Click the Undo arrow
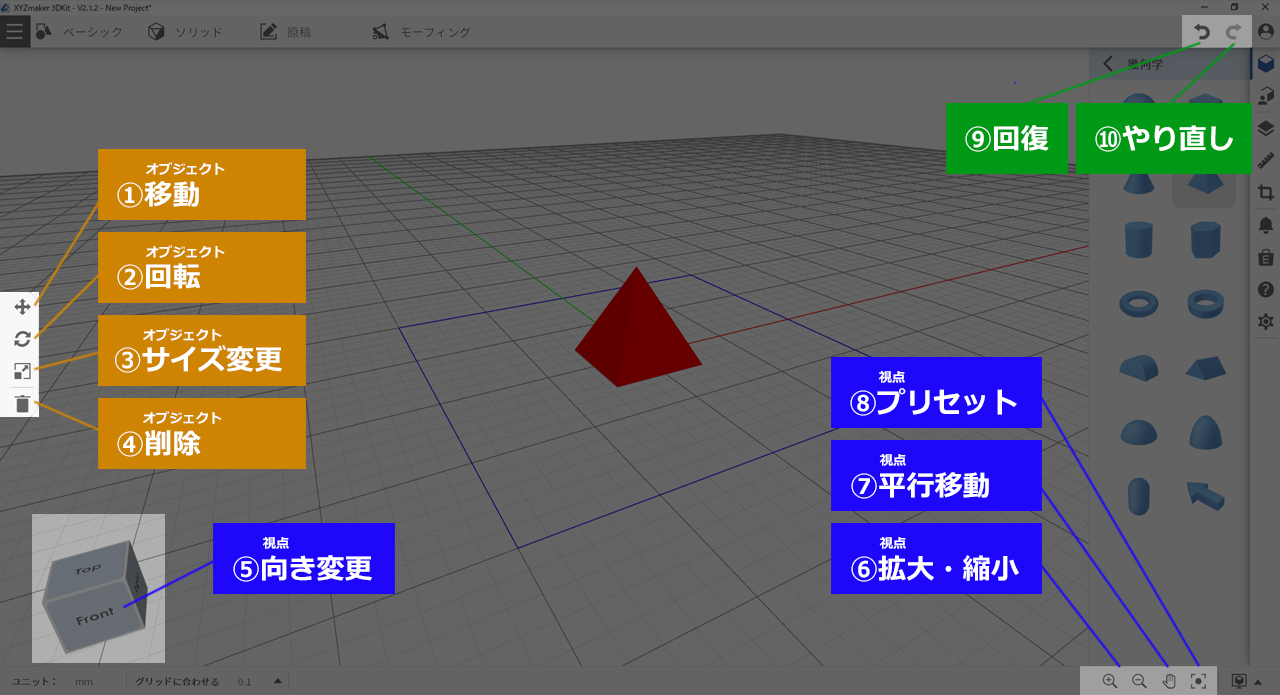The width and height of the screenshot is (1280, 695). pyautogui.click(x=1202, y=32)
